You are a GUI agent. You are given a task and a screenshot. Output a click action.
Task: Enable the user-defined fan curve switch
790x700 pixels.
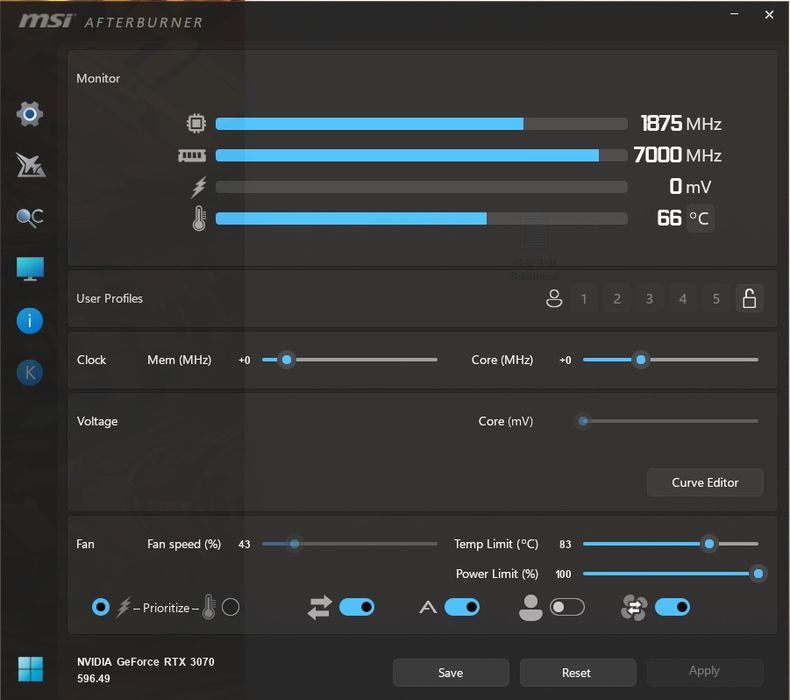click(567, 607)
